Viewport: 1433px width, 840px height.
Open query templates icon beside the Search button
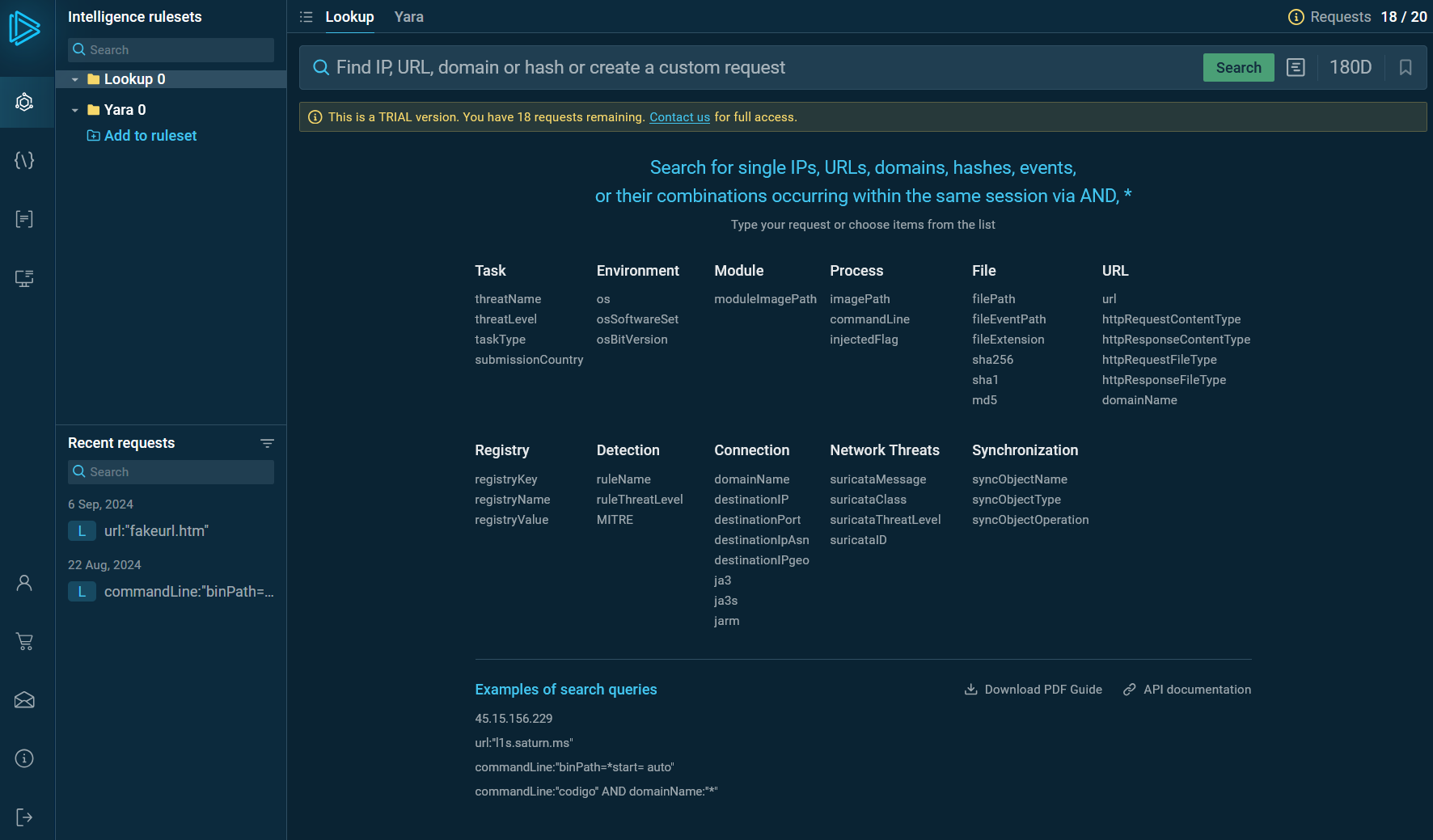pos(1296,67)
